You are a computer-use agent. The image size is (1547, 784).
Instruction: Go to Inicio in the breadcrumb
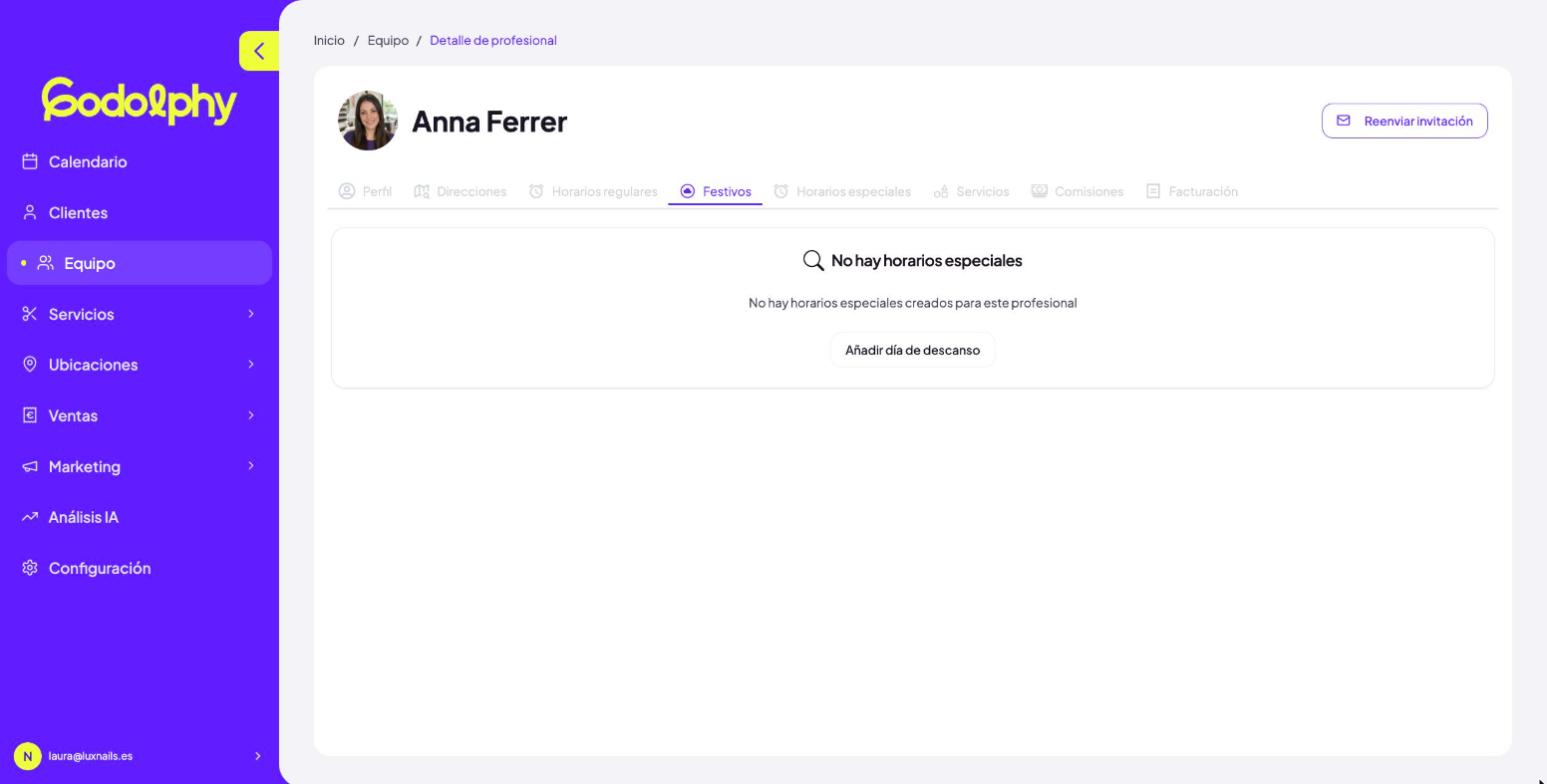pyautogui.click(x=329, y=40)
